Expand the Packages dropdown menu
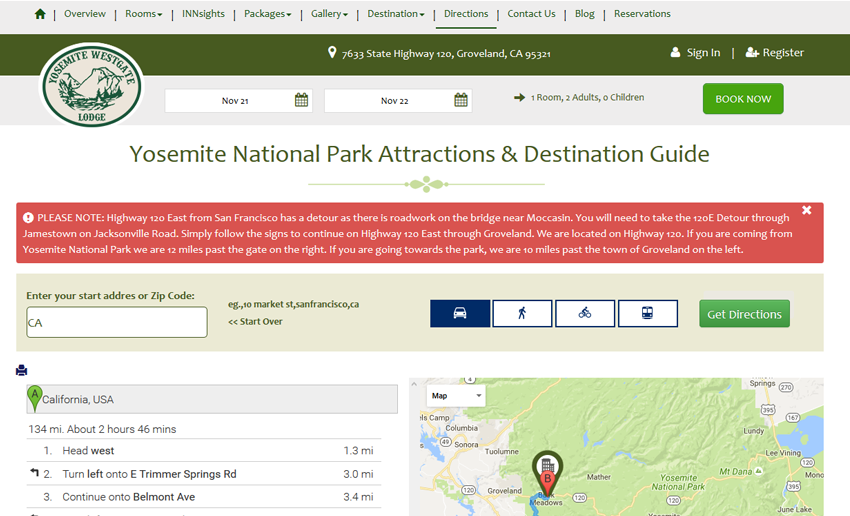This screenshot has height=516, width=850. 268,14
